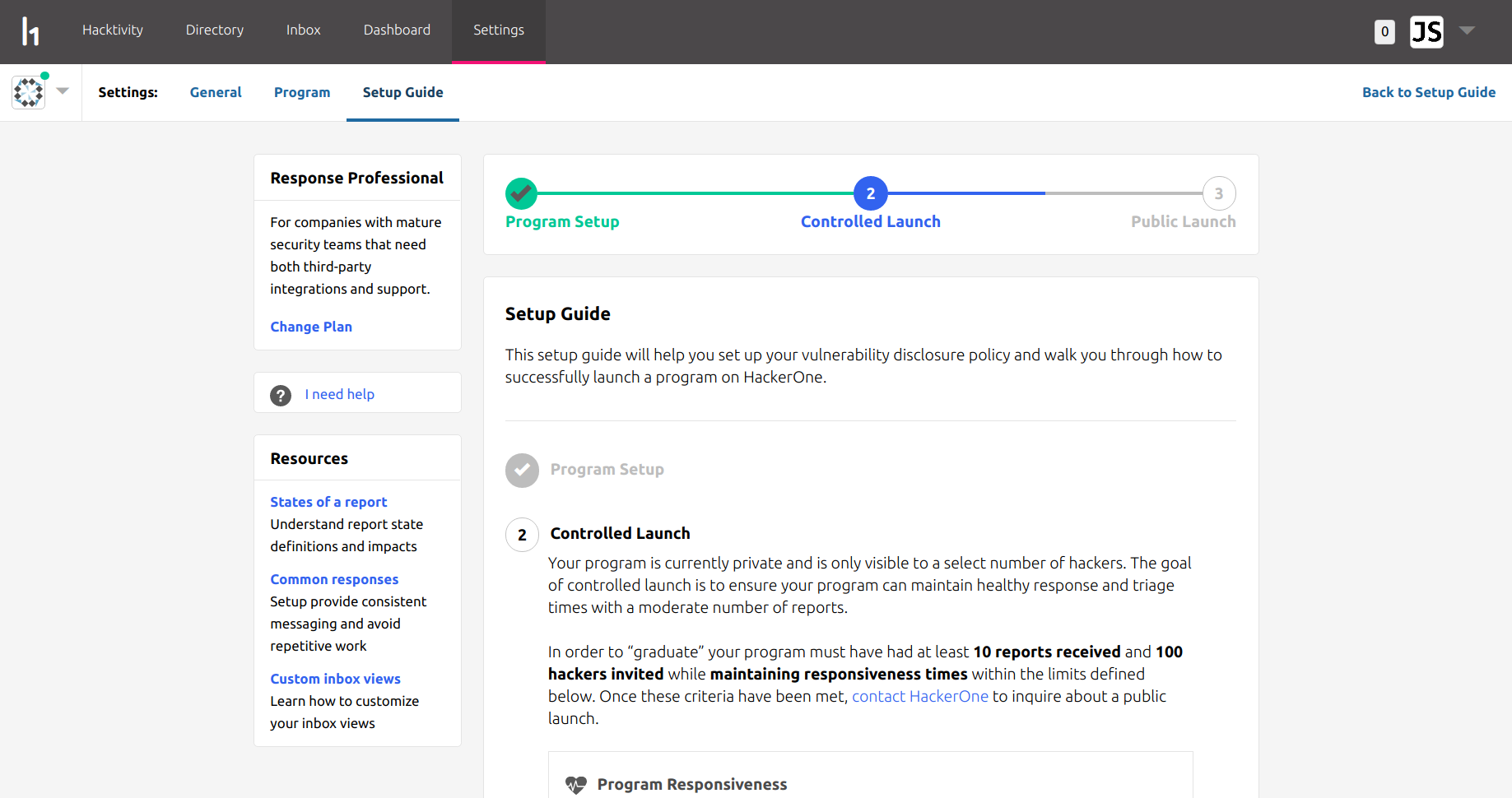Click the step 3 circle for Public Launch
The width and height of the screenshot is (1512, 798).
click(x=1219, y=193)
